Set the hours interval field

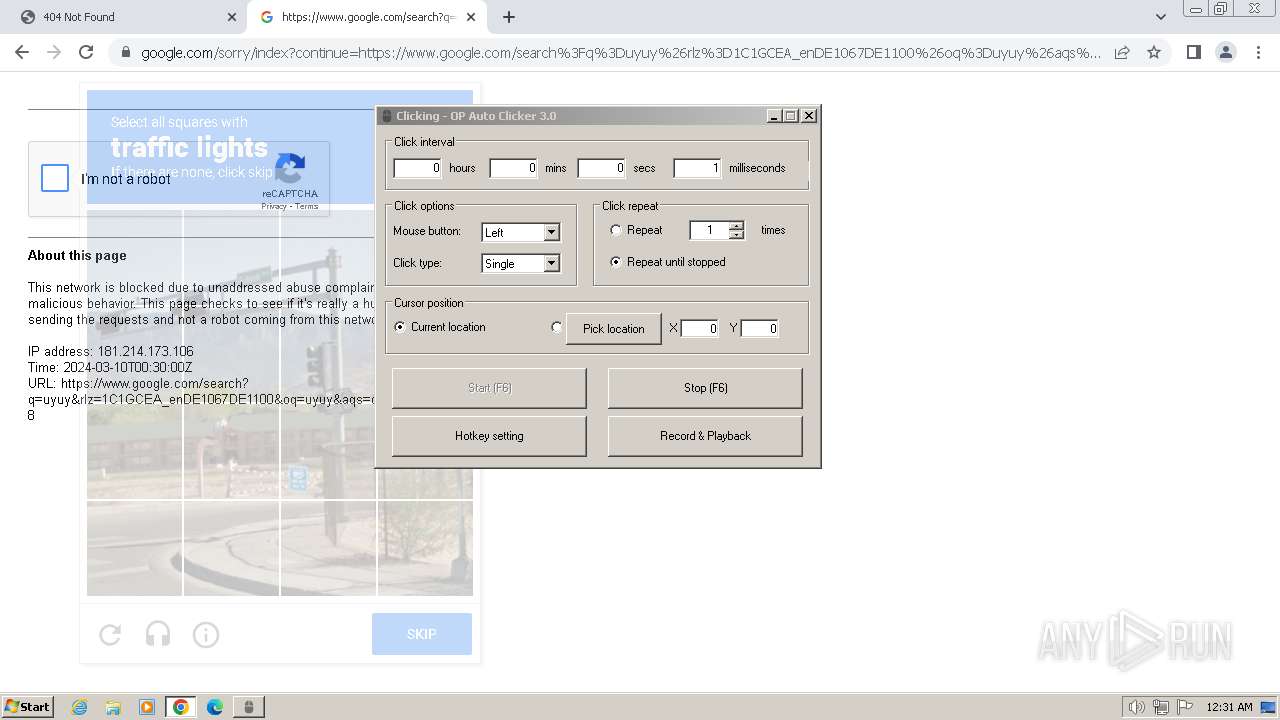(417, 168)
